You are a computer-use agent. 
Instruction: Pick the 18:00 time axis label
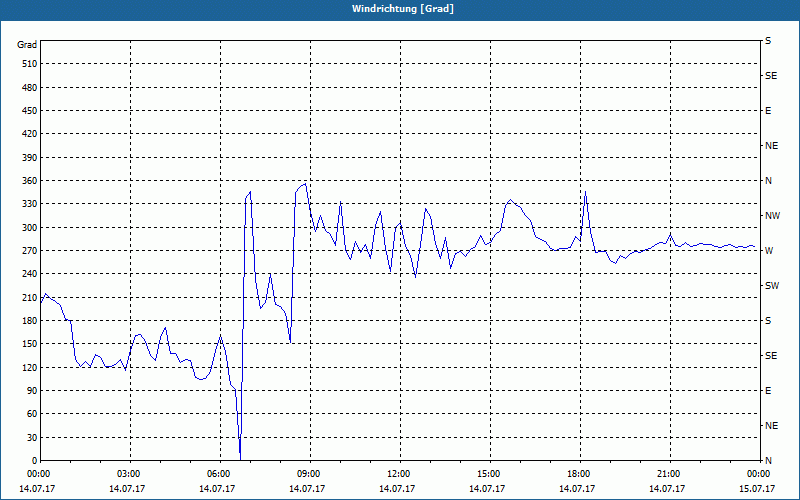click(x=577, y=473)
